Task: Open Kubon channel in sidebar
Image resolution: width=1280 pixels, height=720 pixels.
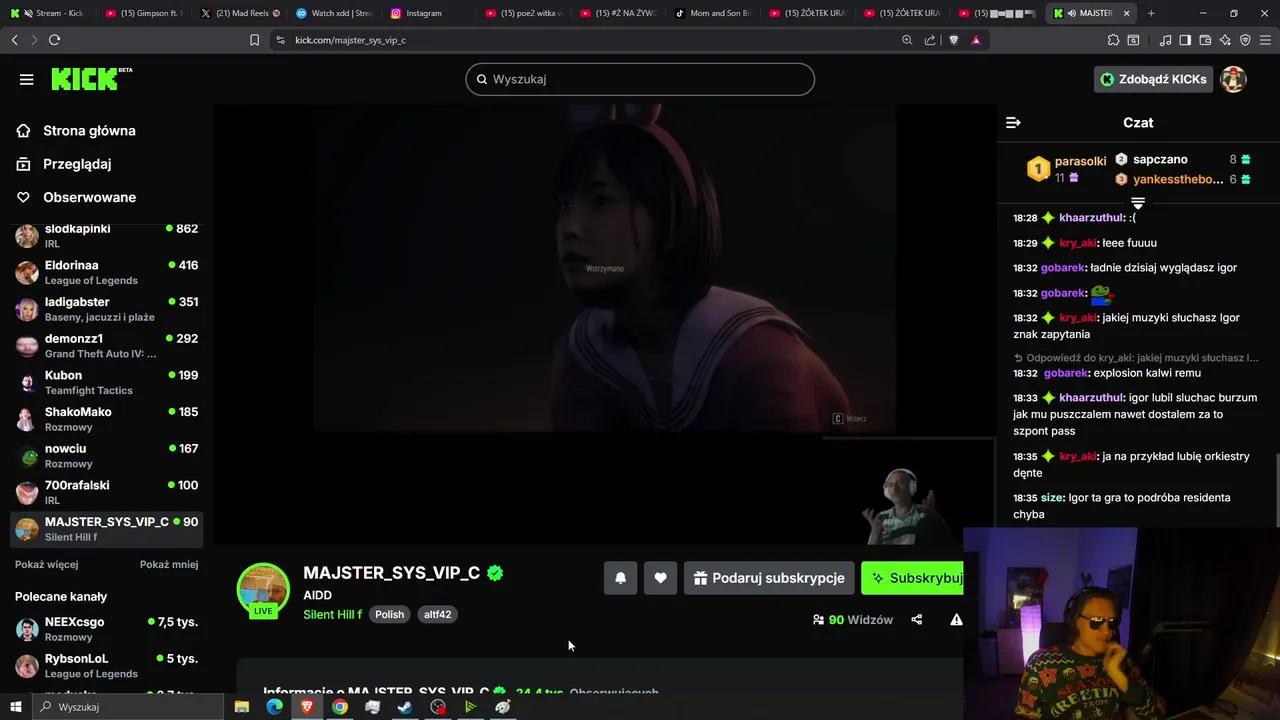Action: pyautogui.click(x=106, y=382)
